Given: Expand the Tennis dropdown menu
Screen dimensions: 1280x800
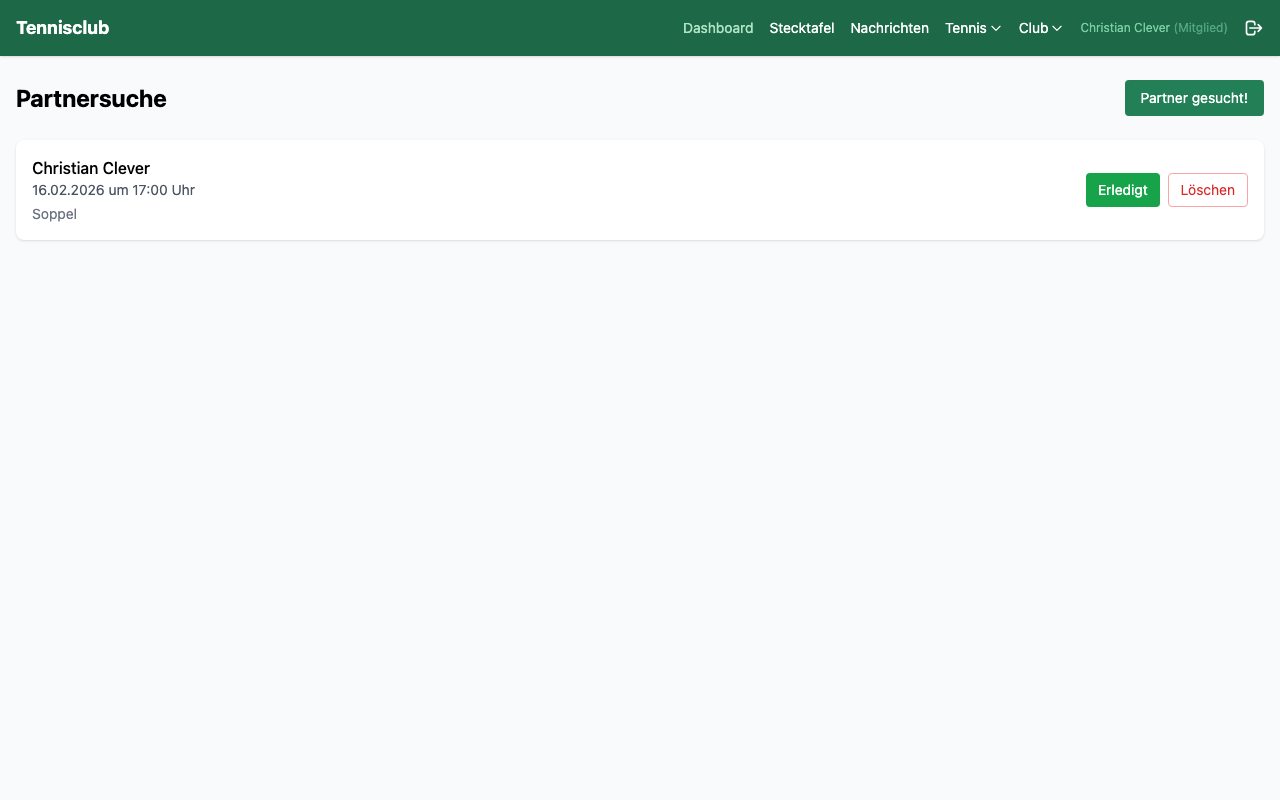Looking at the screenshot, I should tap(972, 28).
